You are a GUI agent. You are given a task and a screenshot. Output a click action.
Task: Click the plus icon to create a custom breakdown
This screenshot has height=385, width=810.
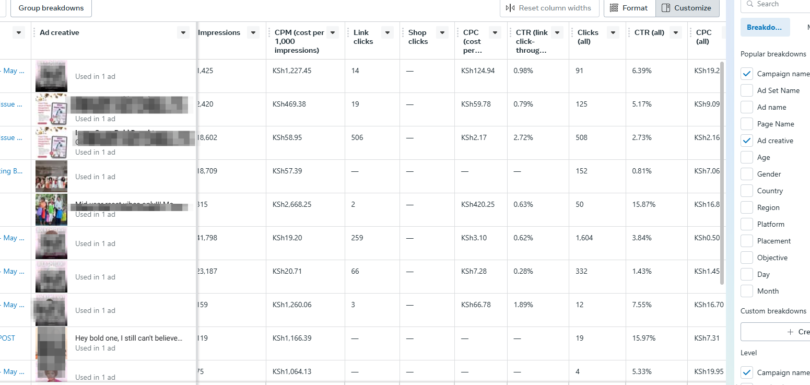coord(790,332)
